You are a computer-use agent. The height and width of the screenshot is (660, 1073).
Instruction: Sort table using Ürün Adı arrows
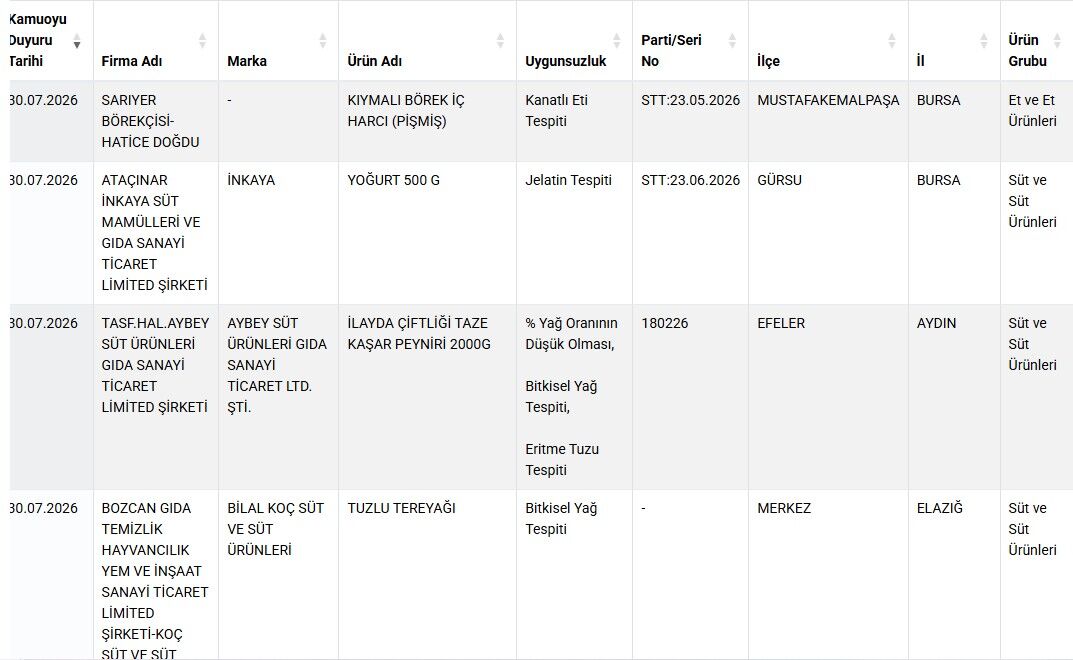[x=500, y=40]
